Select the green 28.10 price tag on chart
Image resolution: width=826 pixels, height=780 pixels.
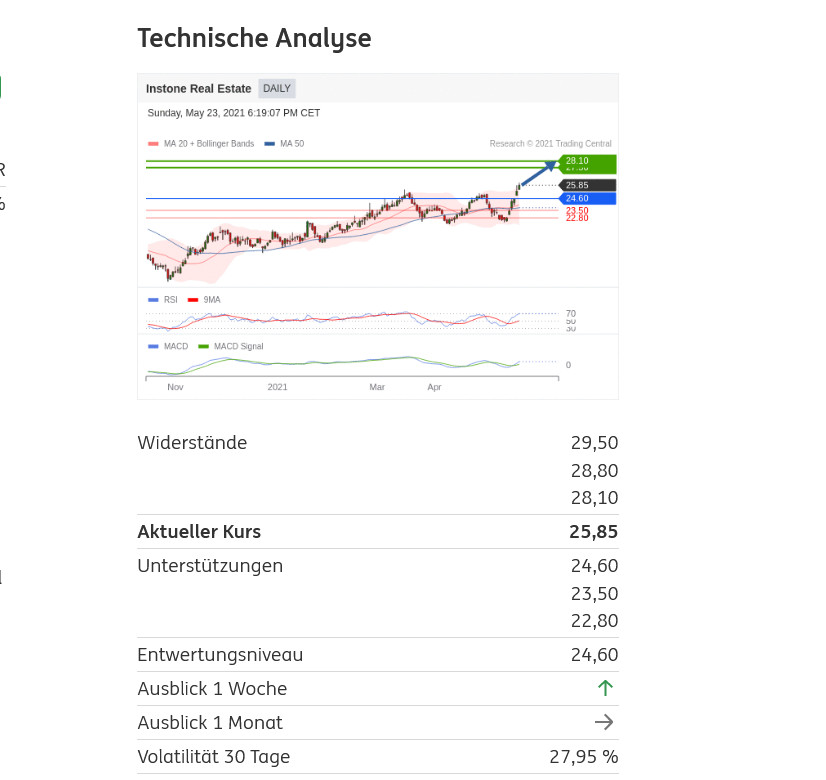click(588, 163)
